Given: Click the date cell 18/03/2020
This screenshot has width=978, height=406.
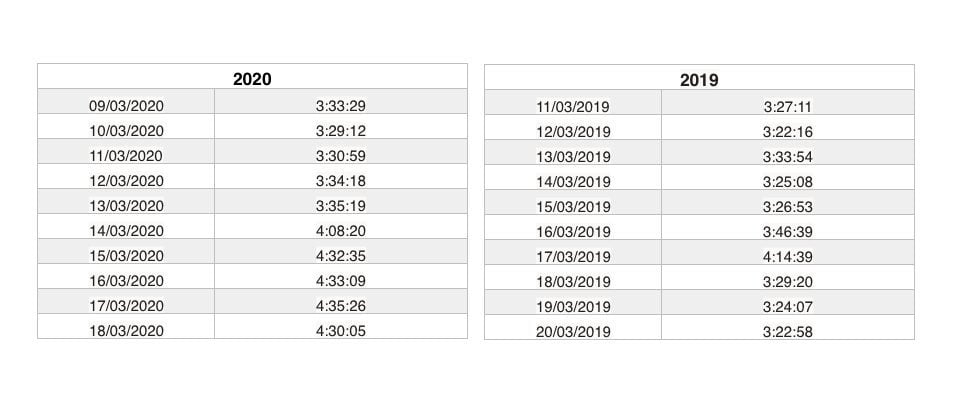Looking at the screenshot, I should pyautogui.click(x=126, y=326).
